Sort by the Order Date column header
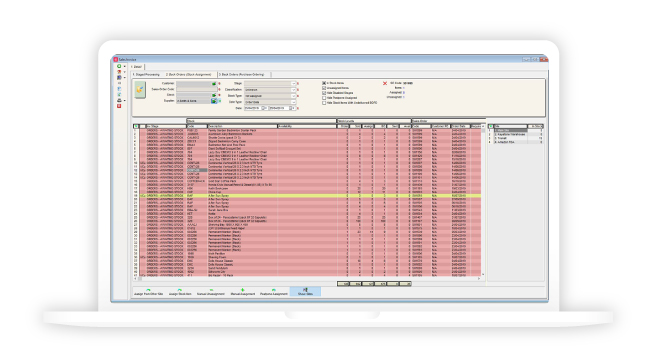 (x=461, y=126)
